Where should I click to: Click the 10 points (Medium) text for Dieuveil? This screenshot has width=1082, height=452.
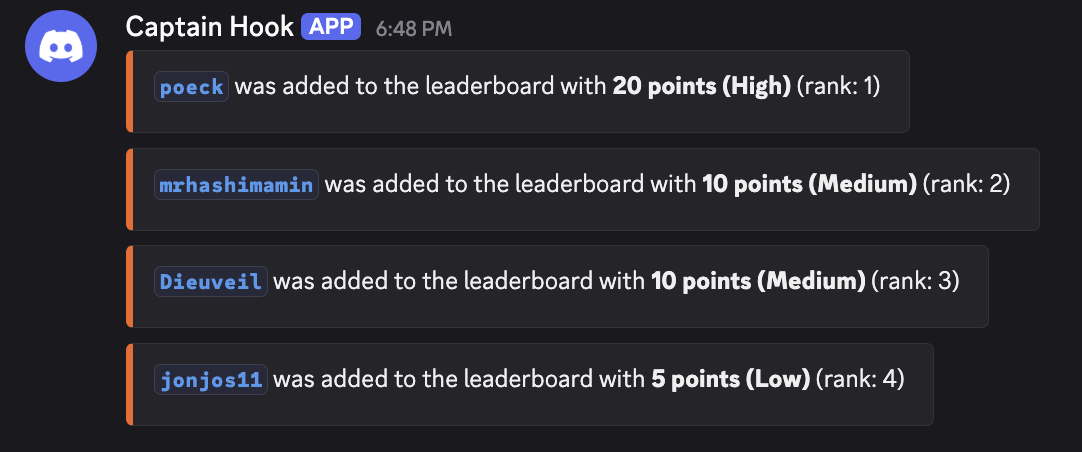click(758, 282)
